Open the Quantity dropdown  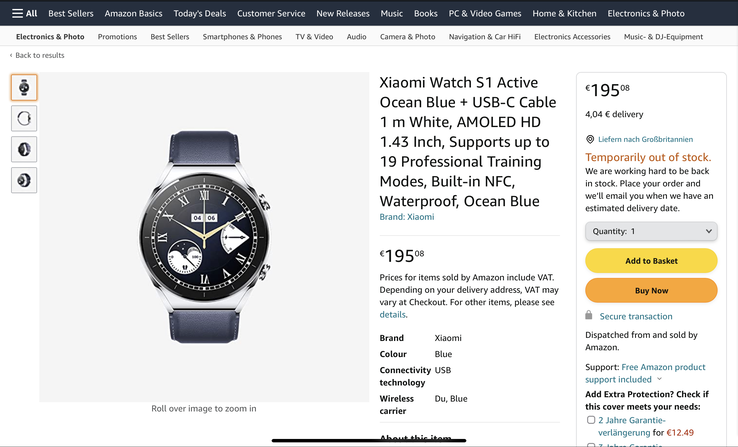(651, 231)
